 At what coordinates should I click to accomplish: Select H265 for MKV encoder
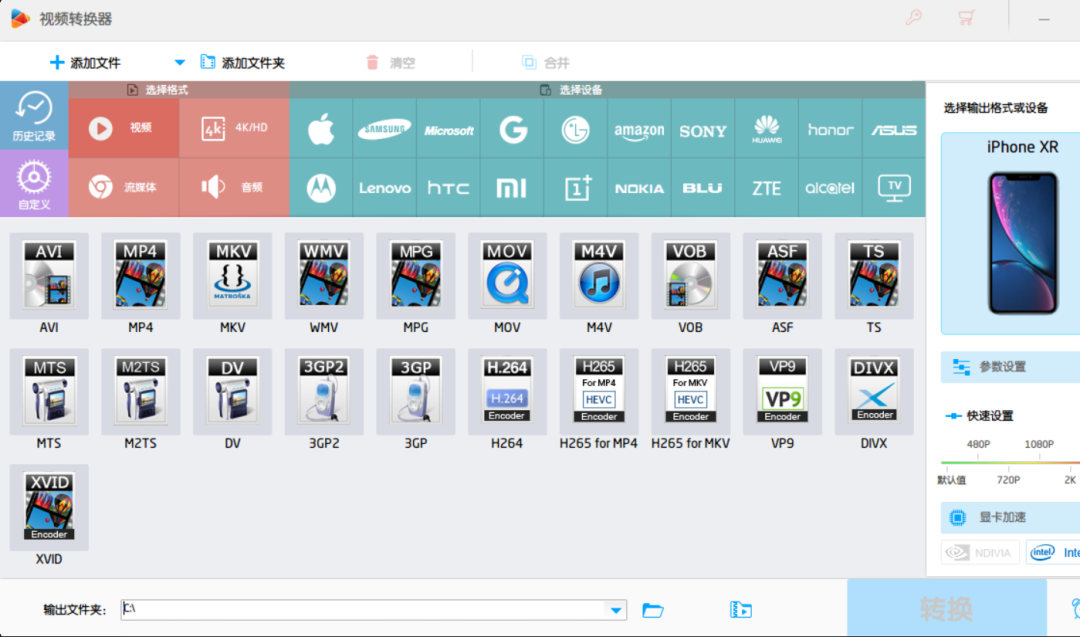(x=690, y=391)
